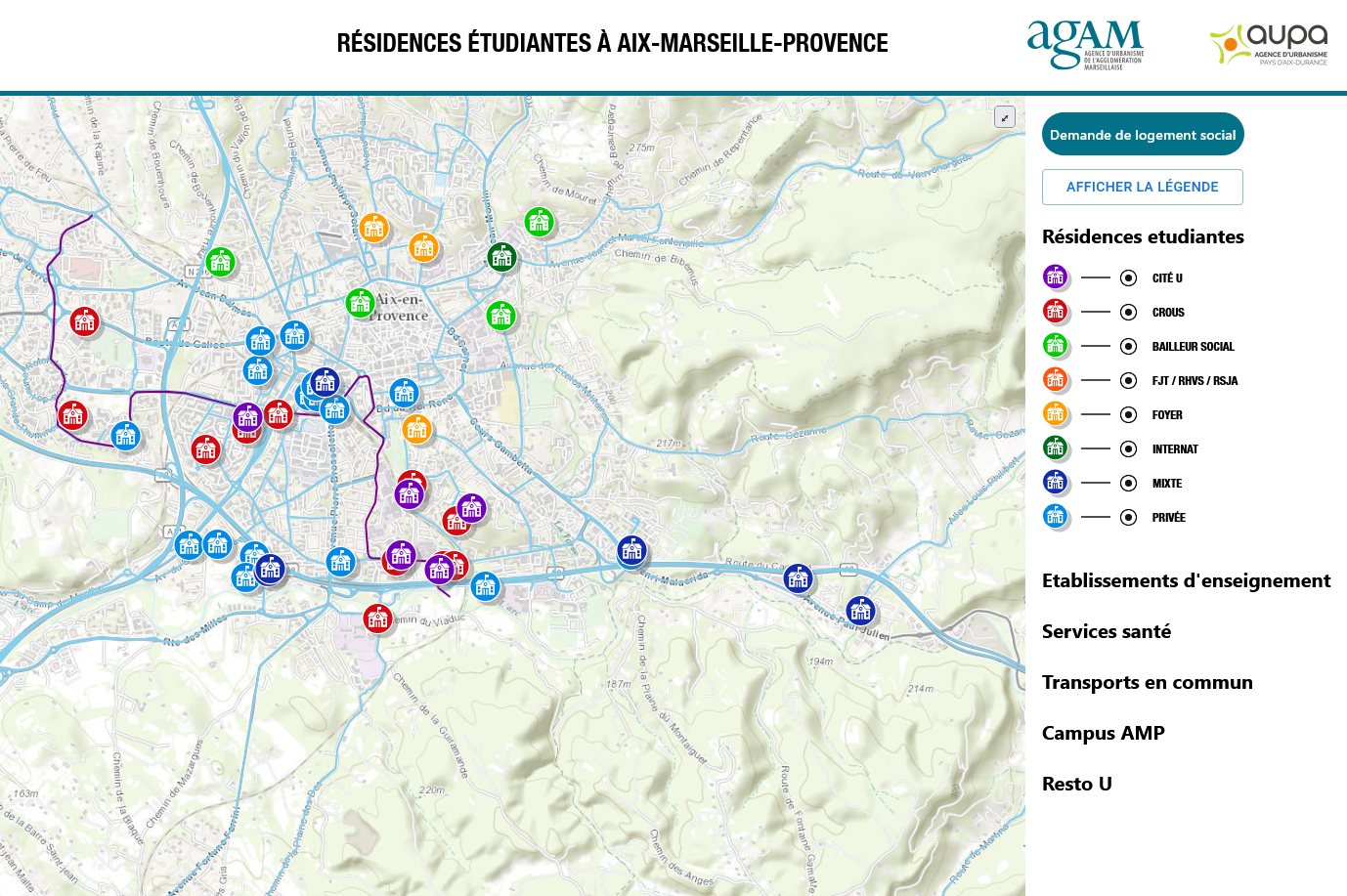Click the Bailleur Social legend label
Viewport: 1347px width, 896px height.
coord(1193,347)
